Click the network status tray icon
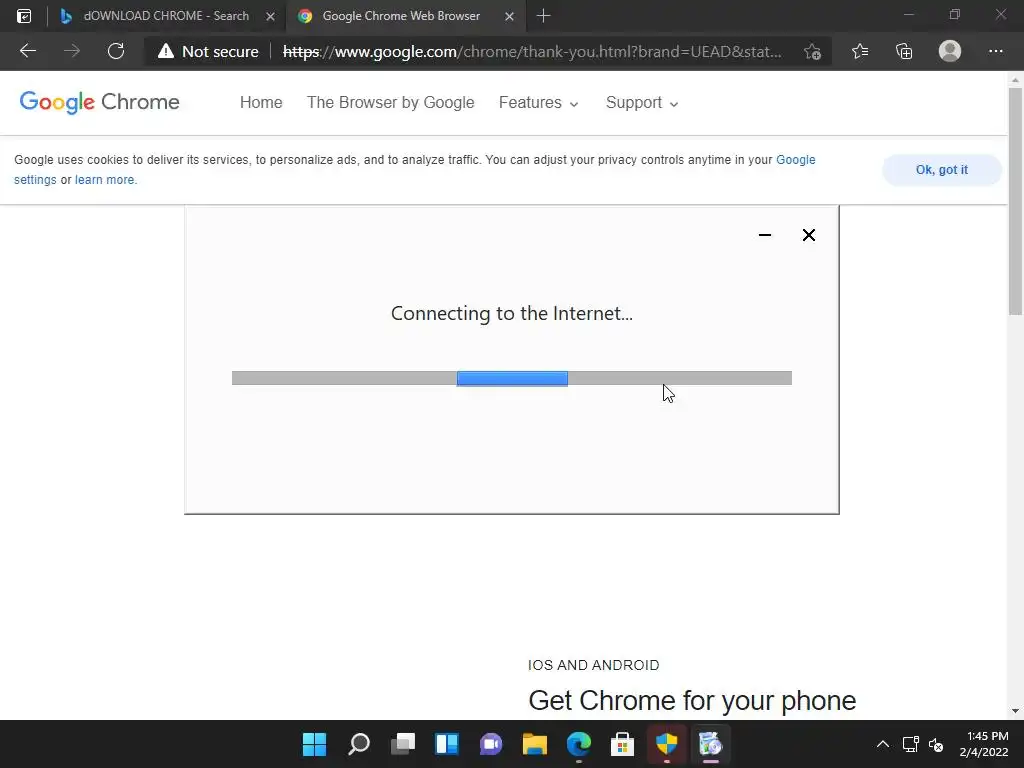The height and width of the screenshot is (768, 1024). click(x=910, y=744)
